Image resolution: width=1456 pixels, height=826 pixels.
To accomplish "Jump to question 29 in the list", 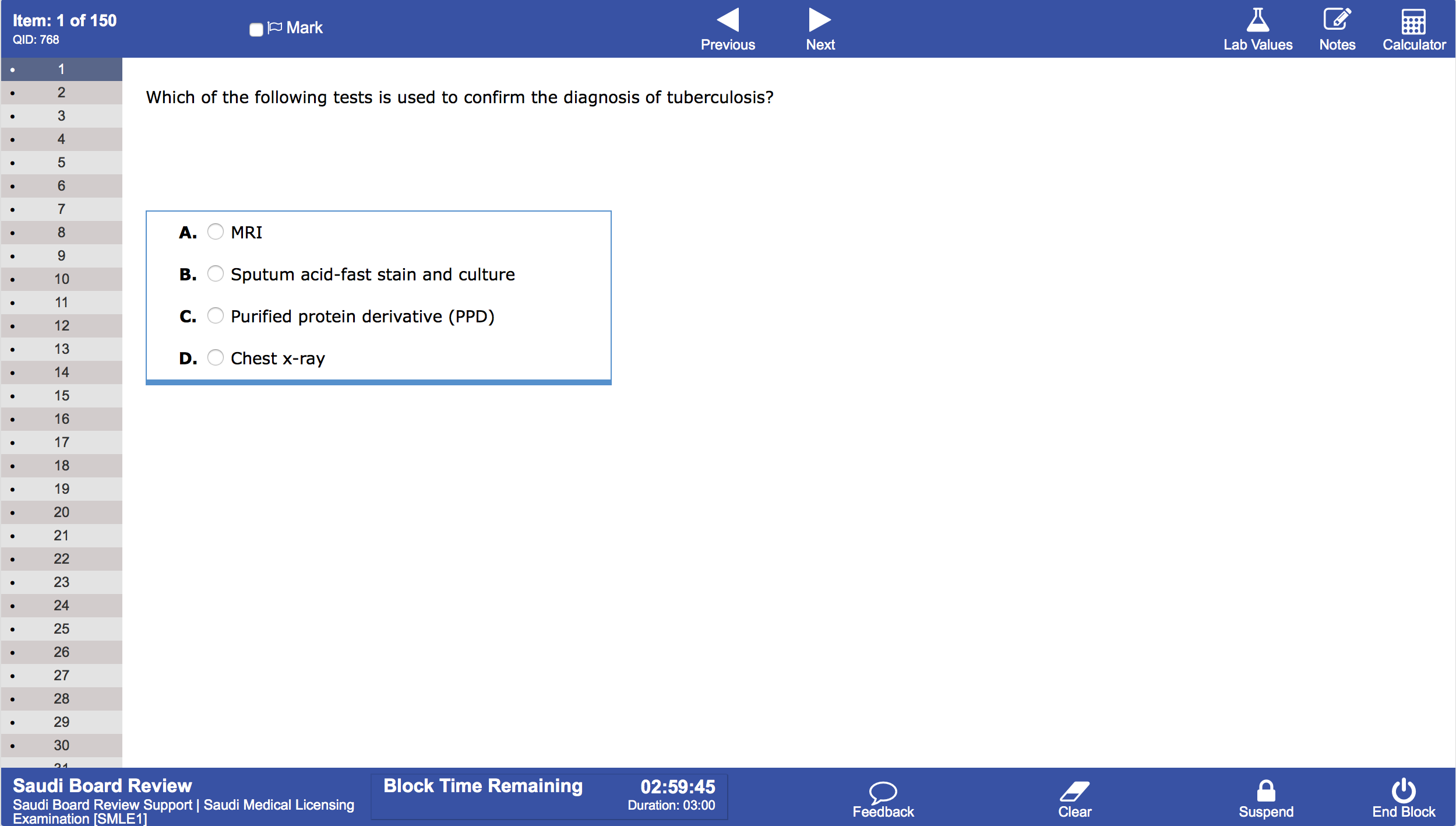I will (61, 722).
